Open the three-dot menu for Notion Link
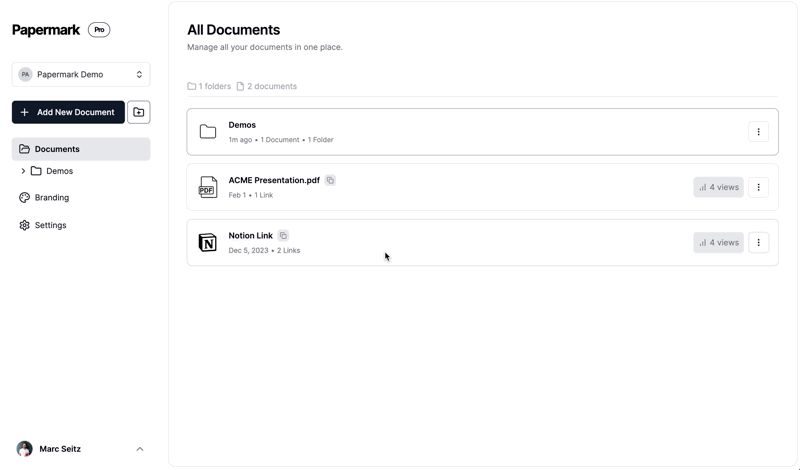This screenshot has height=470, width=800. coord(758,242)
